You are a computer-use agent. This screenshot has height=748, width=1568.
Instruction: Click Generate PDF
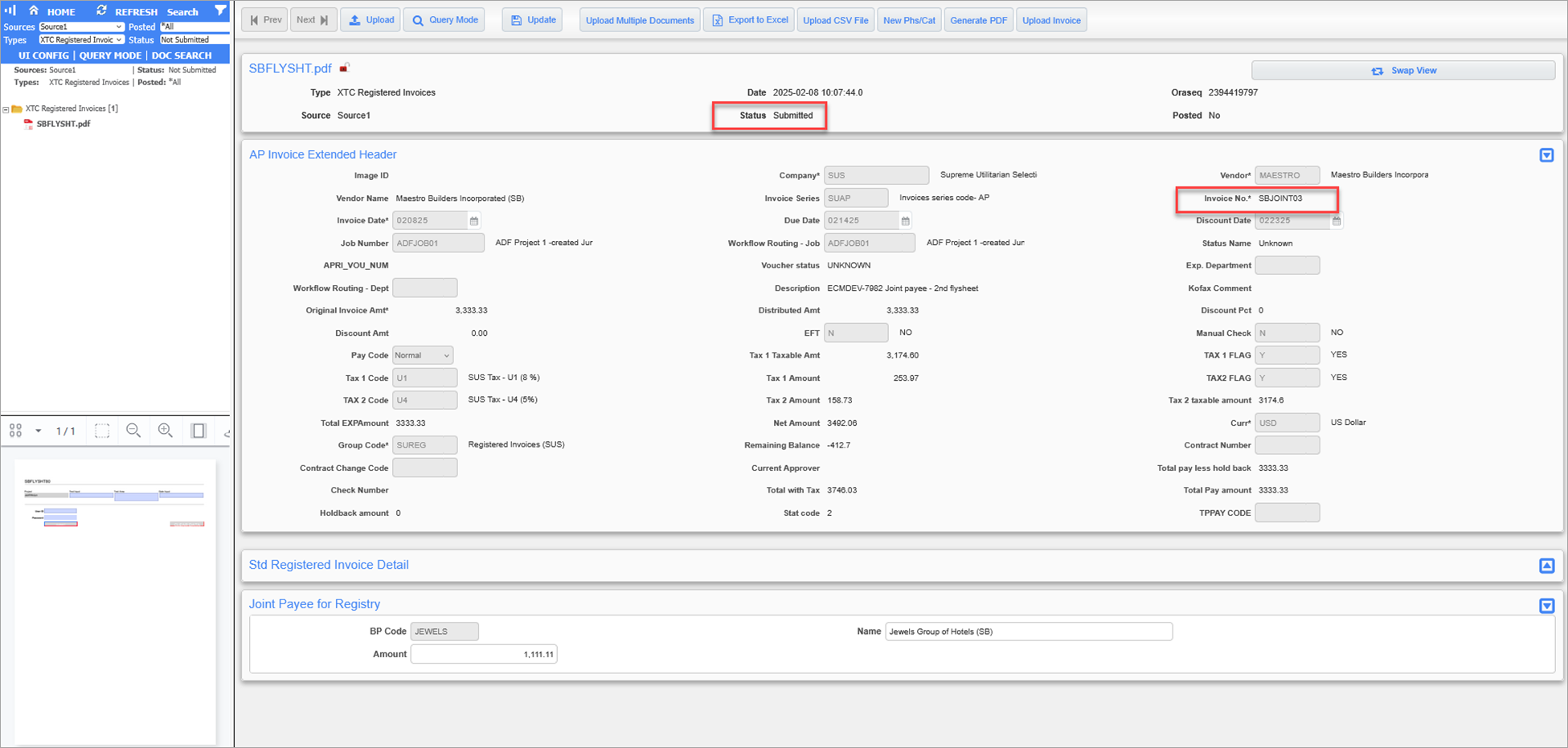[978, 20]
